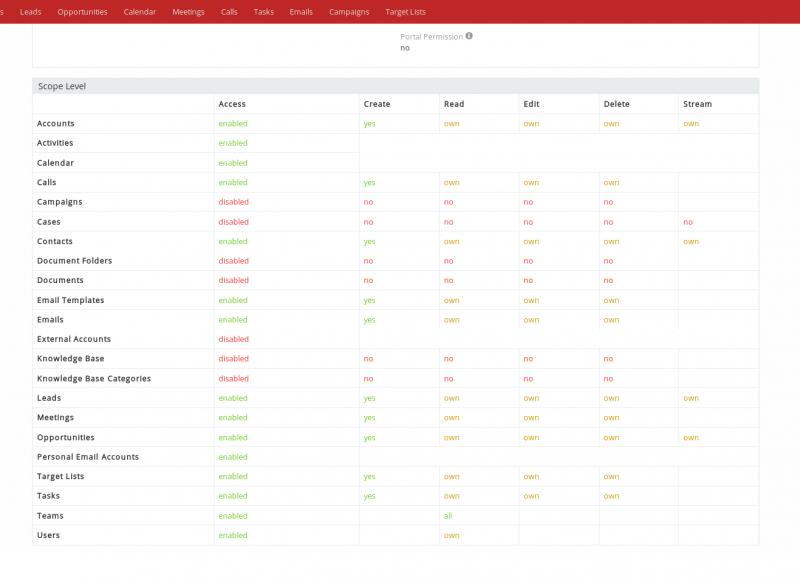Click the Scope Level panel header
The width and height of the screenshot is (800, 583).
62,86
